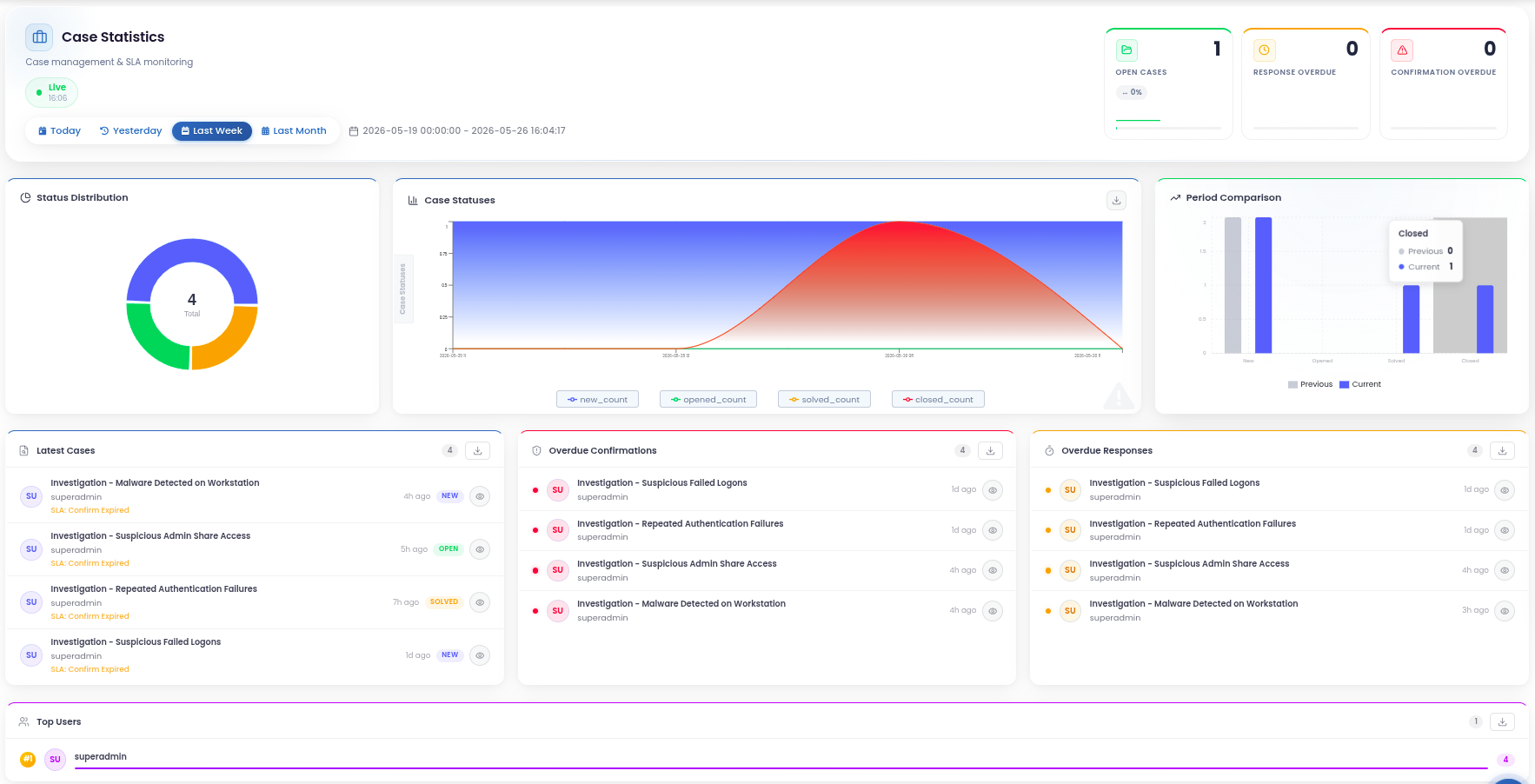1535x784 pixels.
Task: View Repeated Authentication Failures in Latest Cases
Action: point(480,602)
